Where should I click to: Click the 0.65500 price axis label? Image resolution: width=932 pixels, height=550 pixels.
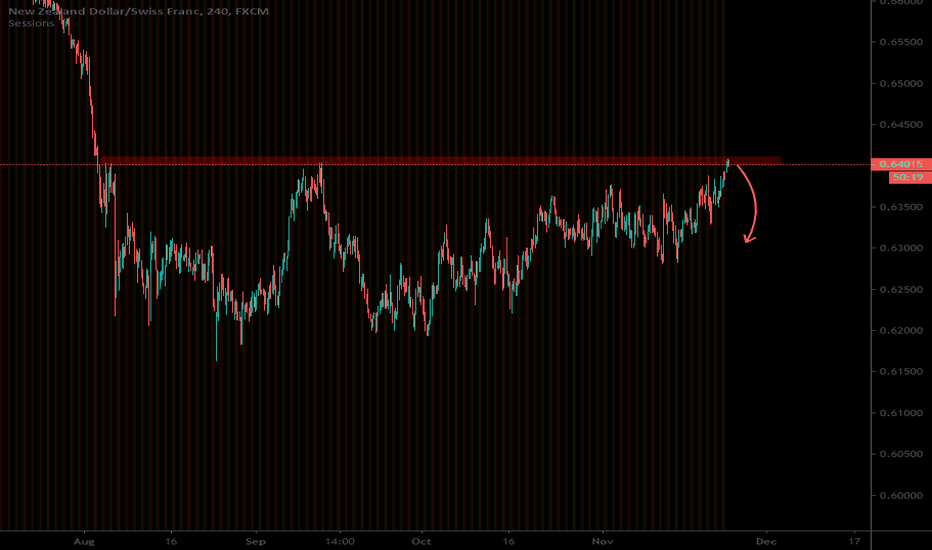coord(901,42)
